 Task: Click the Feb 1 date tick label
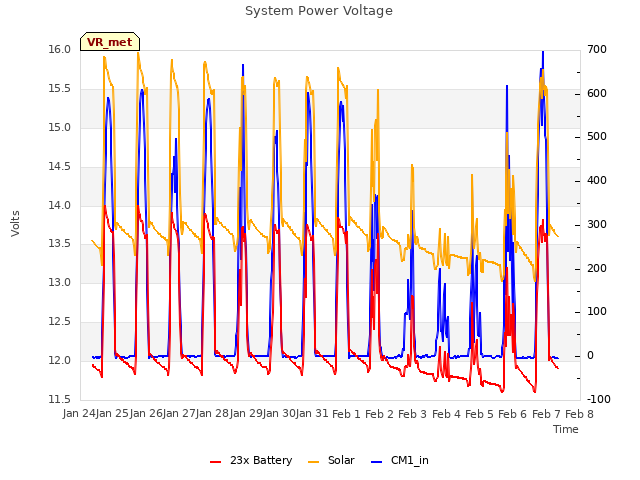tap(346, 414)
